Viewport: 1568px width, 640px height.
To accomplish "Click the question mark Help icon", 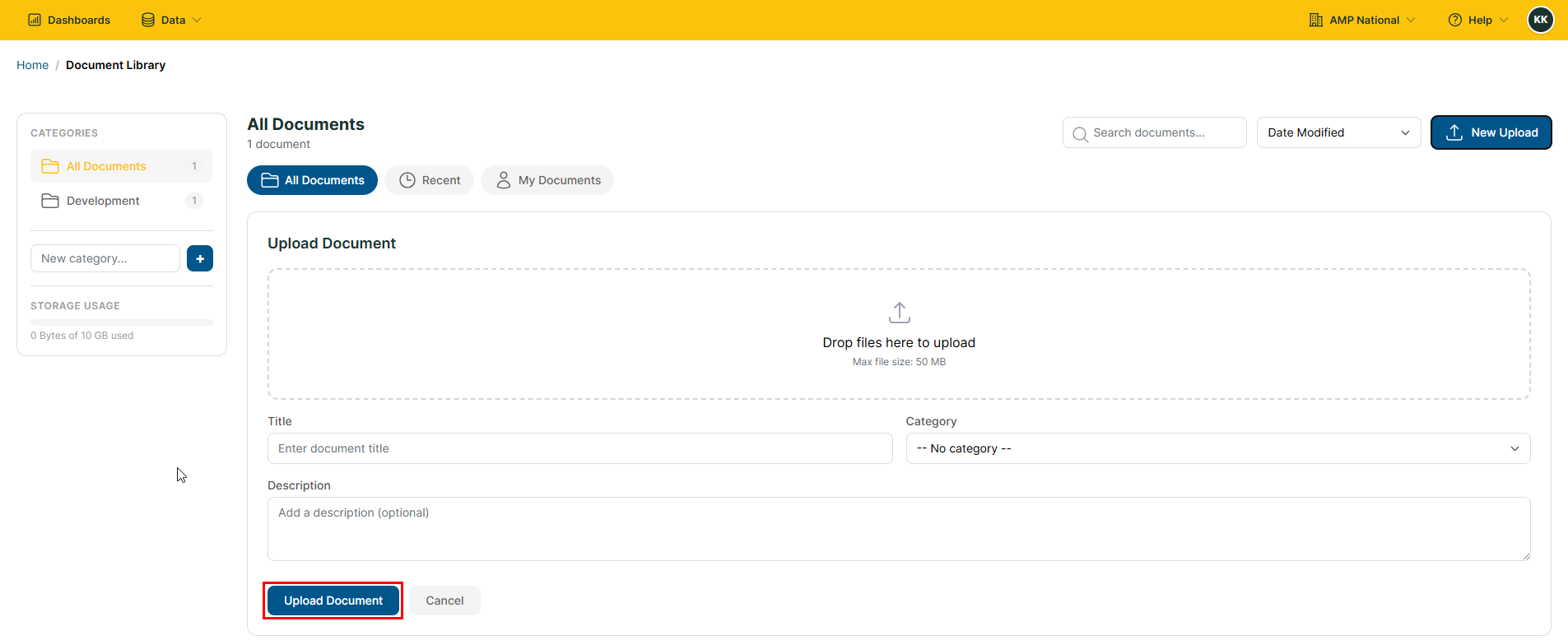I will 1455,20.
